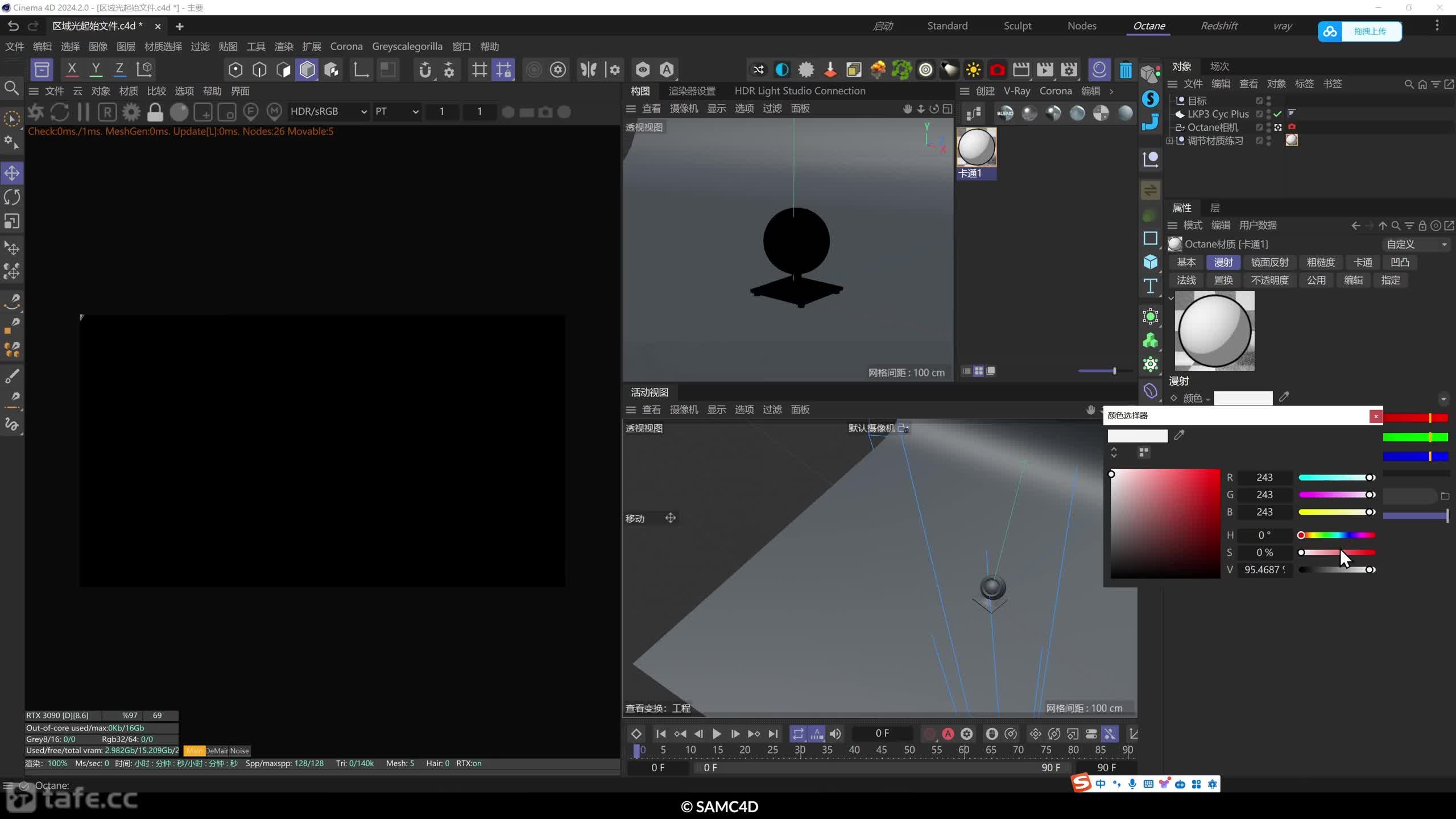Select the 卡通 material channel button
Screen dimensions: 1456x819
tap(1362, 262)
